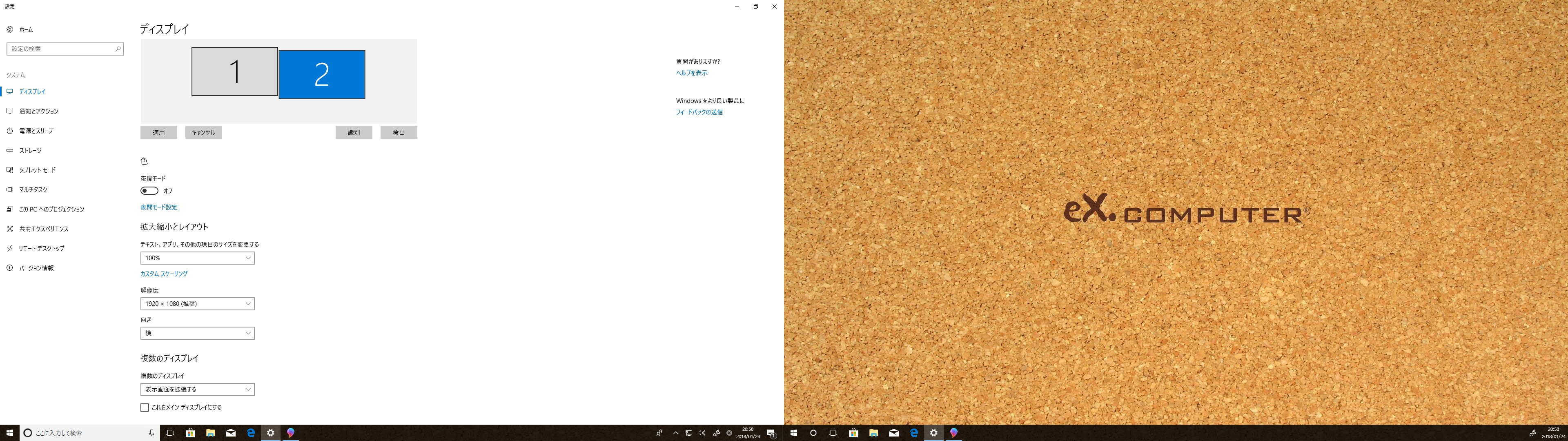
Task: Open scaling 100% dropdown
Action: pyautogui.click(x=197, y=258)
